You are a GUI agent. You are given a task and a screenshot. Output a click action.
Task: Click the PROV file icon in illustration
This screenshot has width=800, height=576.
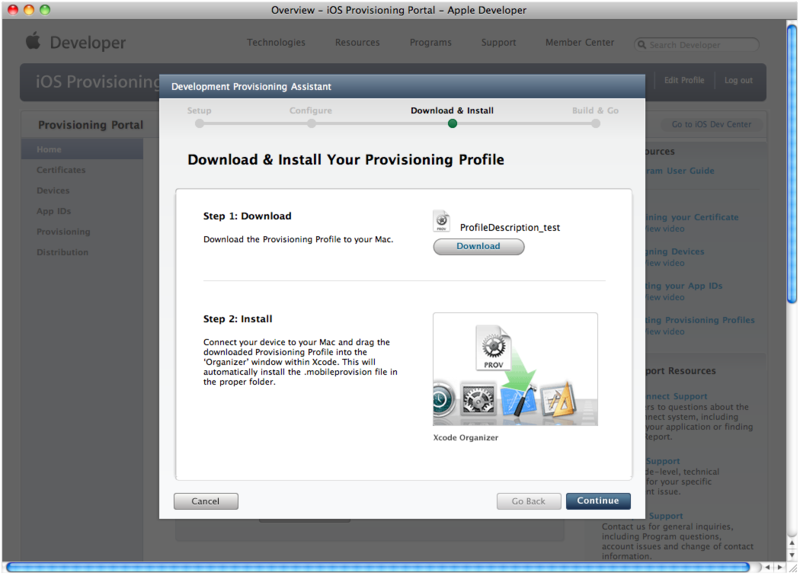click(x=493, y=347)
